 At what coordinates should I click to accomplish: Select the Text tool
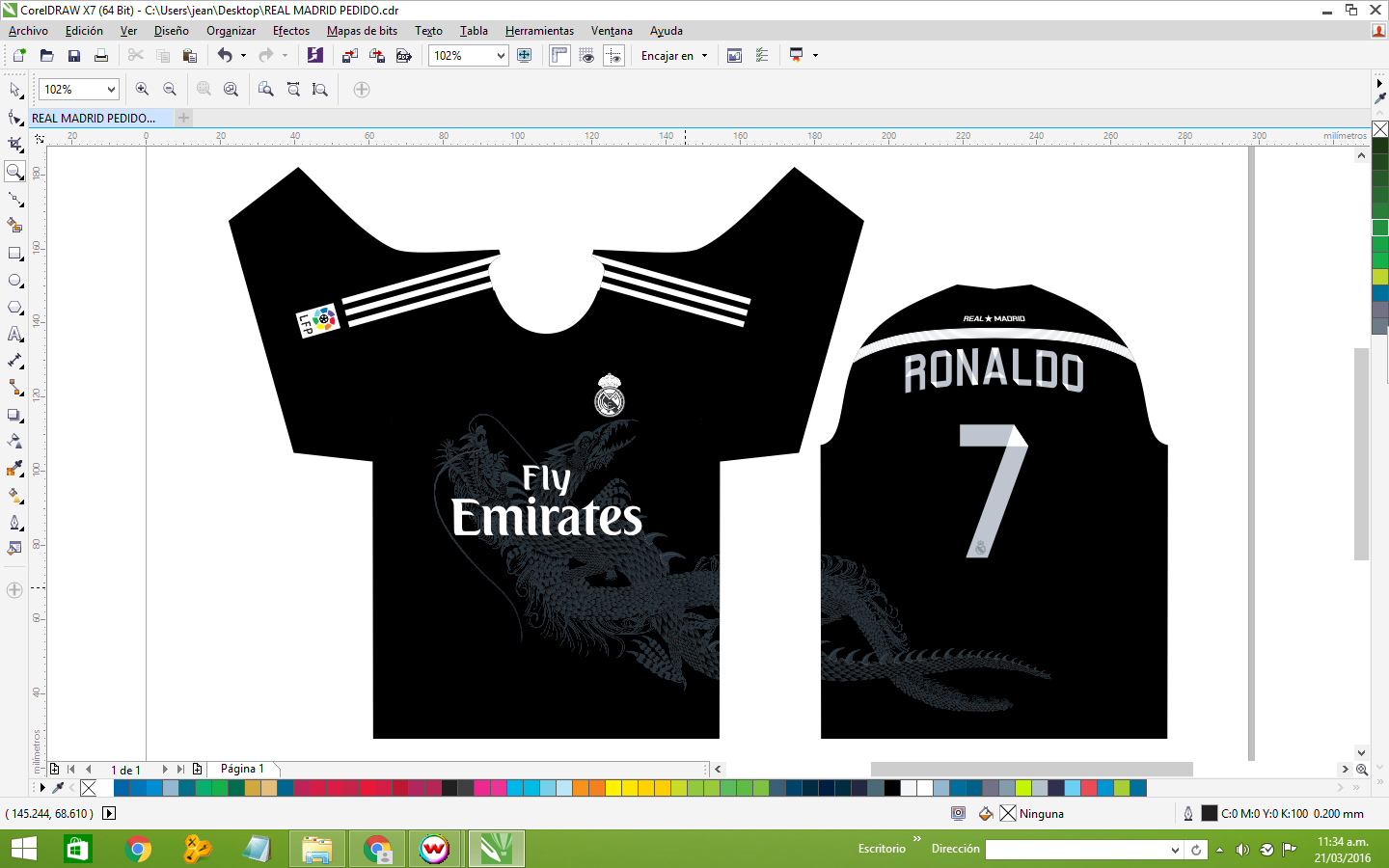click(14, 335)
